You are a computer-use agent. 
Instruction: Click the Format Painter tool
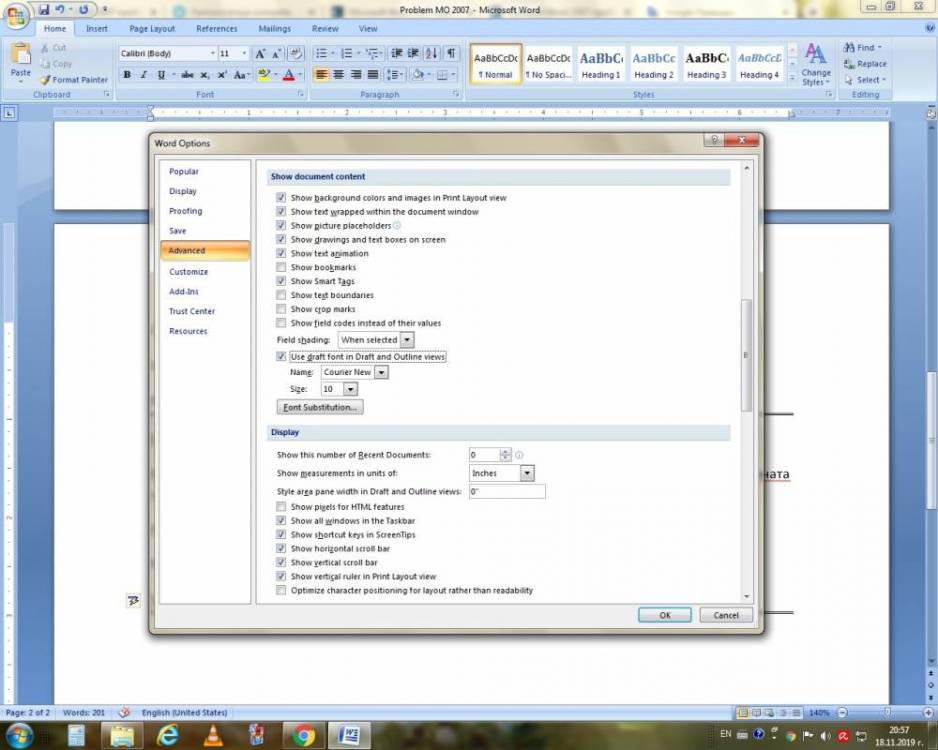coord(74,80)
